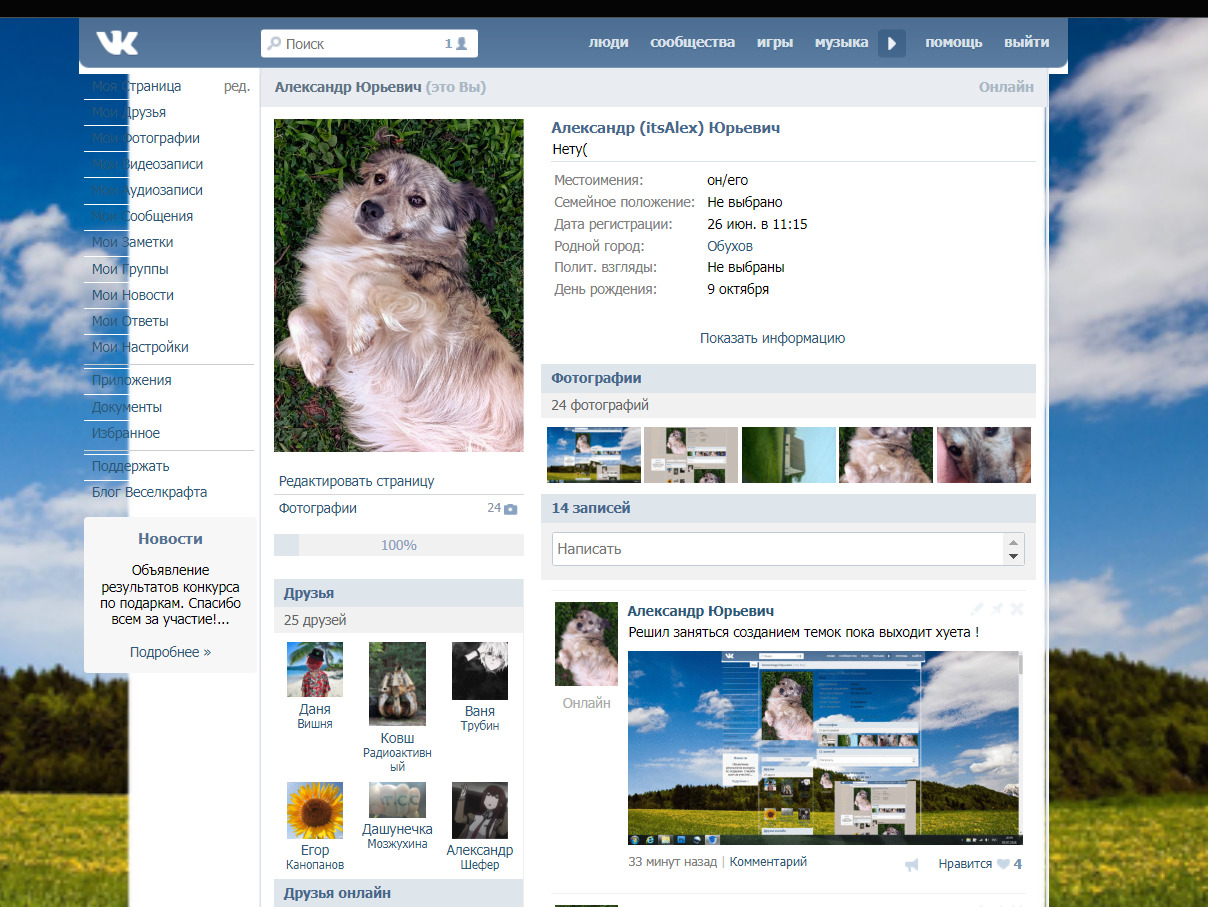Click the Комментарий link under the post
Viewport: 1208px width, 907px height.
coord(768,862)
